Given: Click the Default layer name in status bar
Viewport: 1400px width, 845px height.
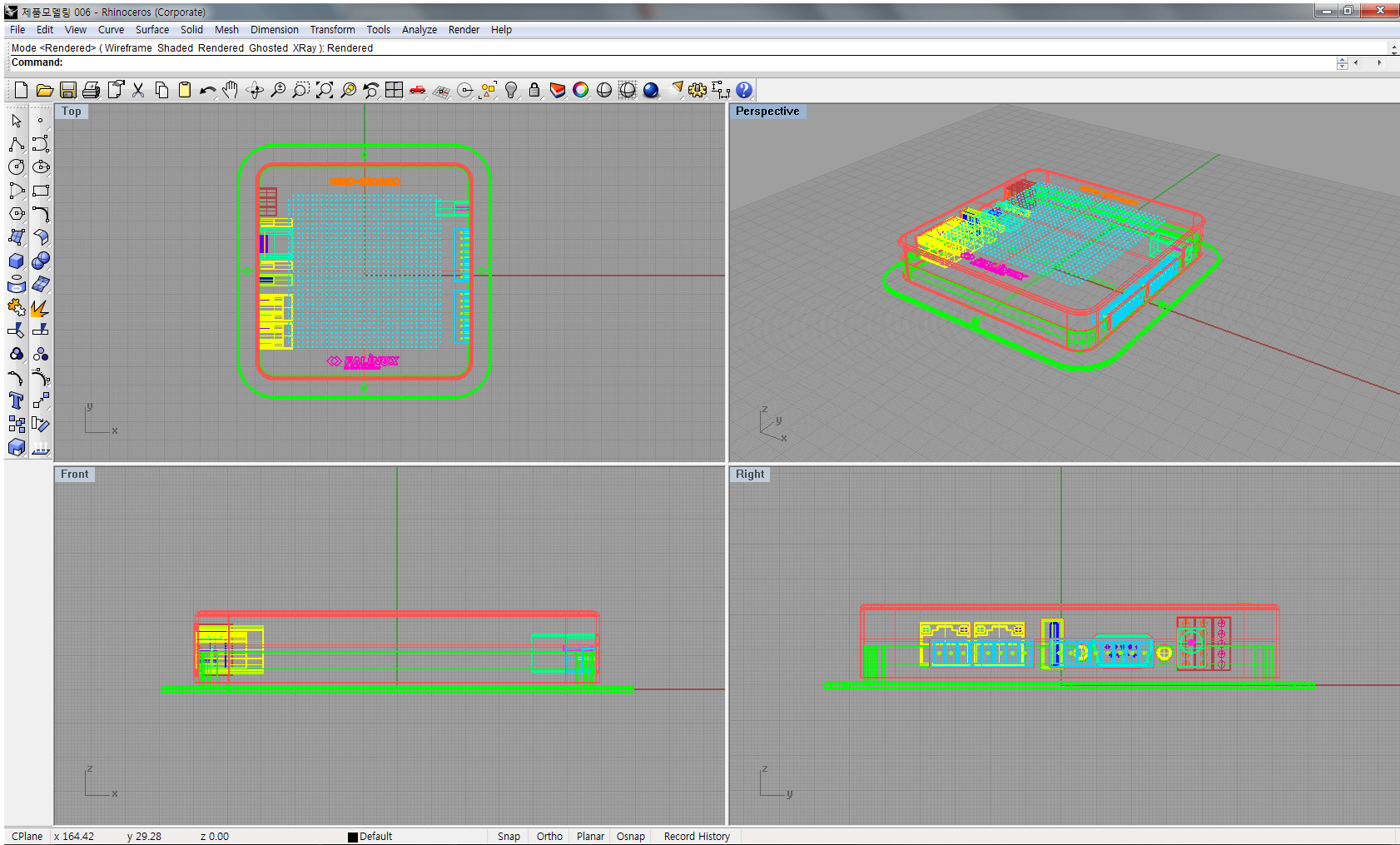Looking at the screenshot, I should (x=375, y=837).
